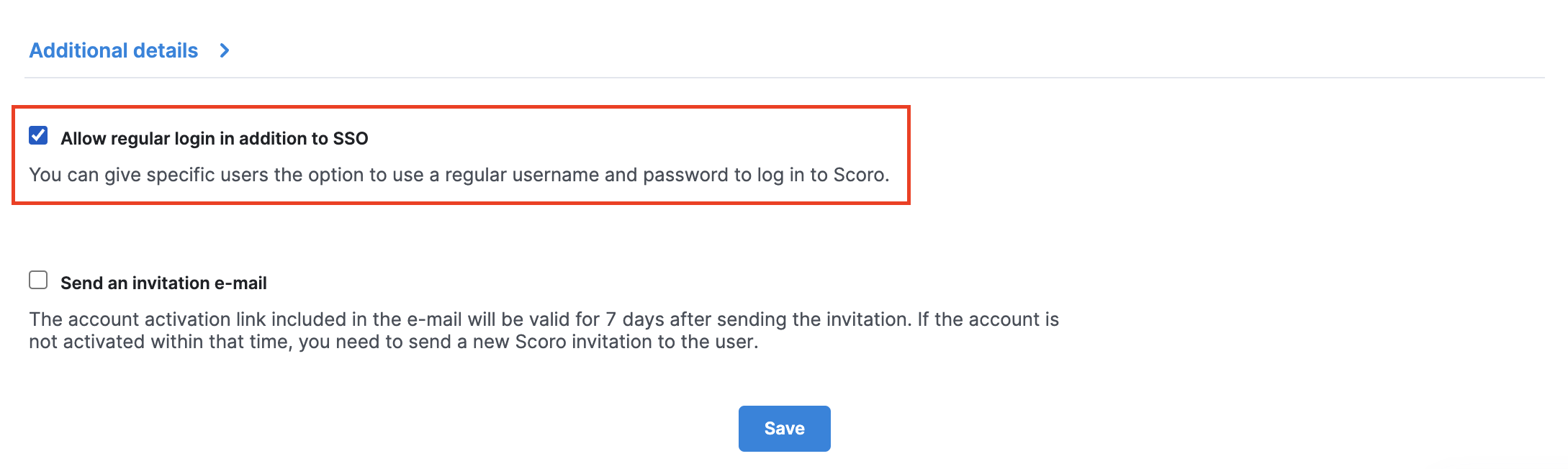Click the "Send an invitation e-mail" label text
The image size is (1568, 469).
click(x=163, y=283)
